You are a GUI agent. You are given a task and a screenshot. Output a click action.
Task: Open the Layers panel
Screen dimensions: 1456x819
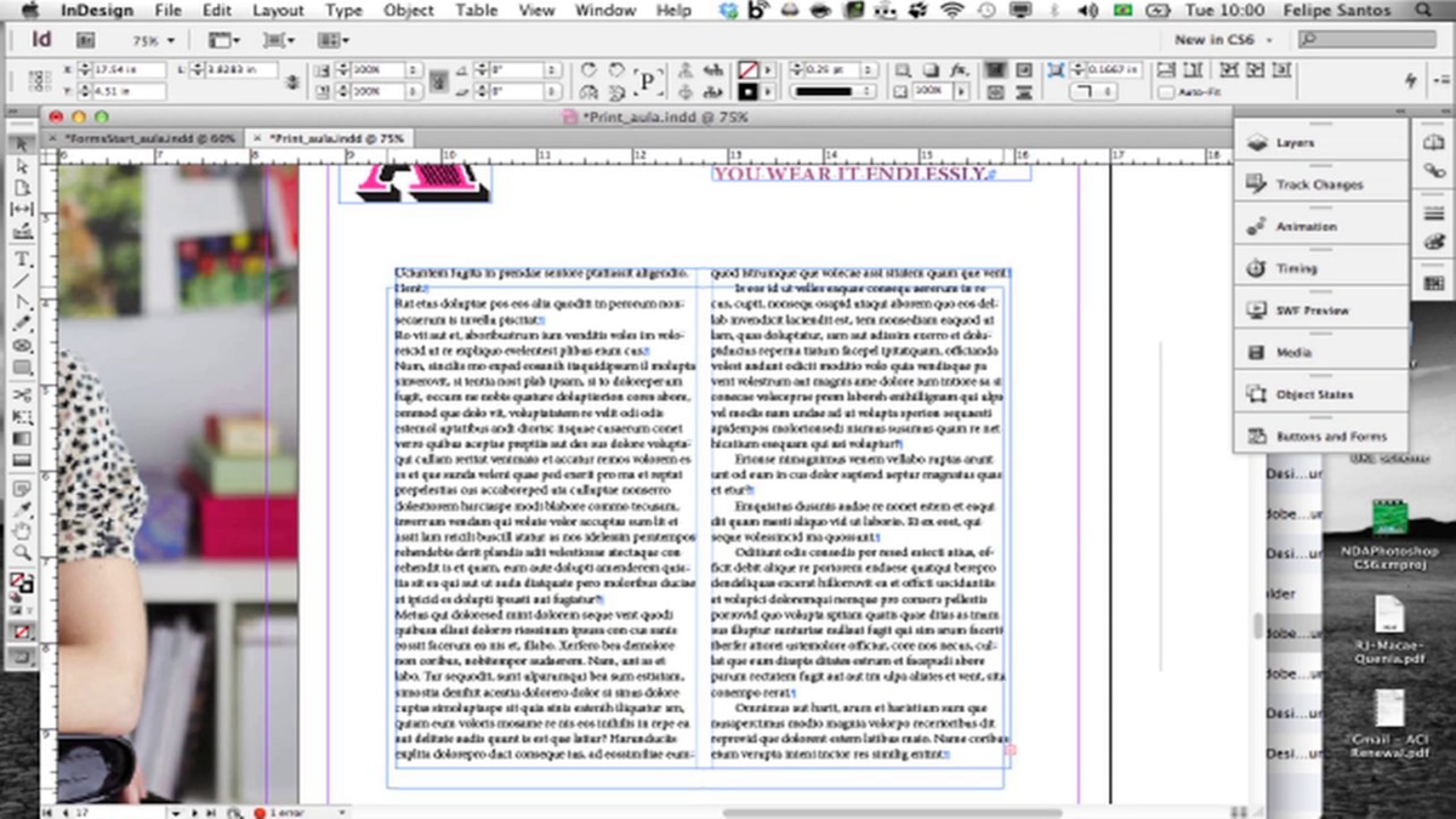click(x=1295, y=143)
